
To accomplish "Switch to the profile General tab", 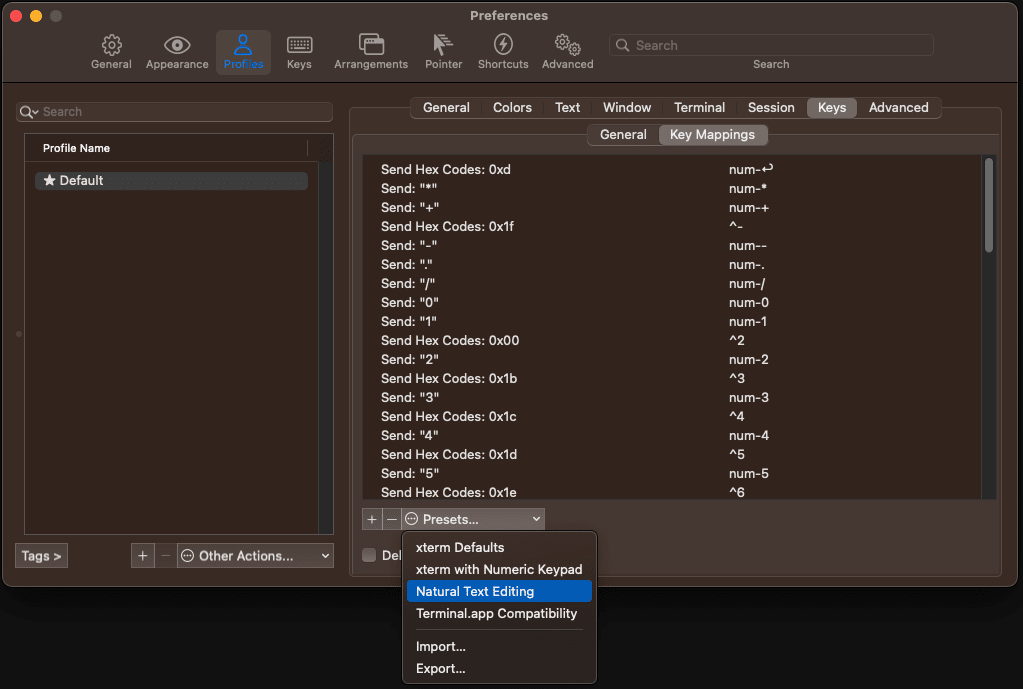I will coord(446,108).
